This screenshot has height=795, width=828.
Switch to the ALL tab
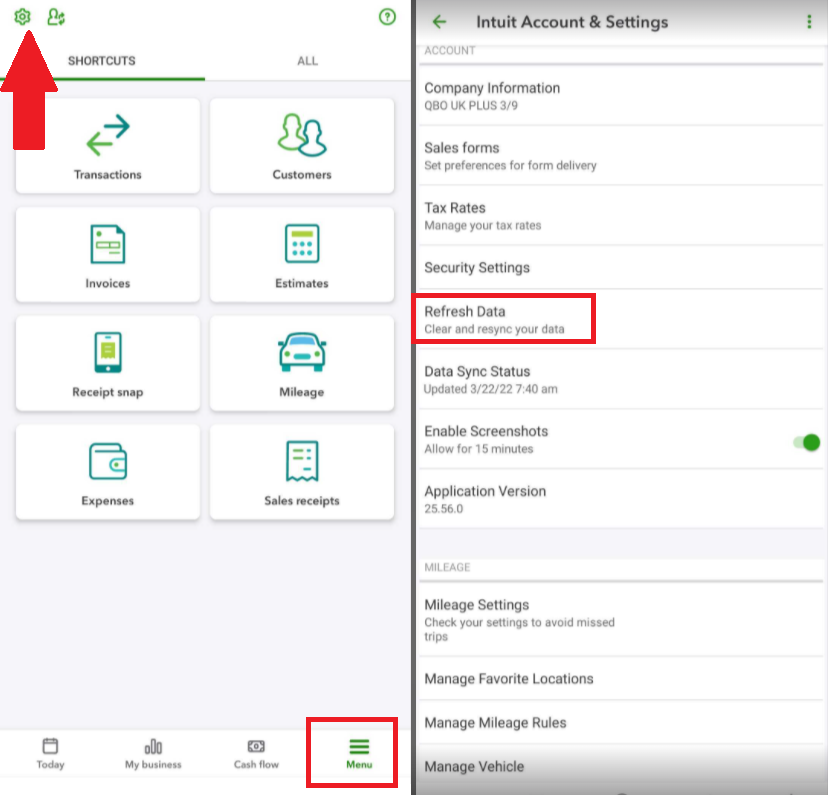(x=307, y=61)
